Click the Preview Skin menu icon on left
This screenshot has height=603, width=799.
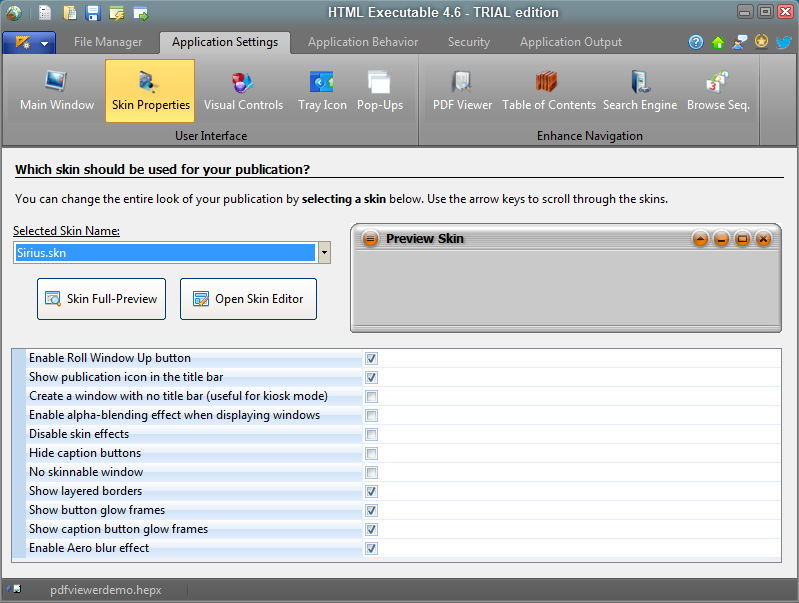click(370, 239)
